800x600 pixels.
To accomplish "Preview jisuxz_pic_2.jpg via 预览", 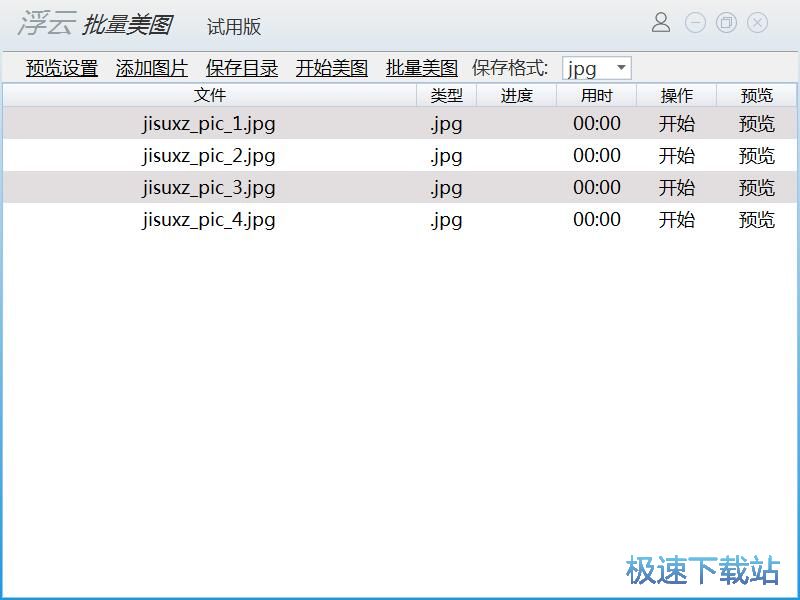I will pos(757,156).
